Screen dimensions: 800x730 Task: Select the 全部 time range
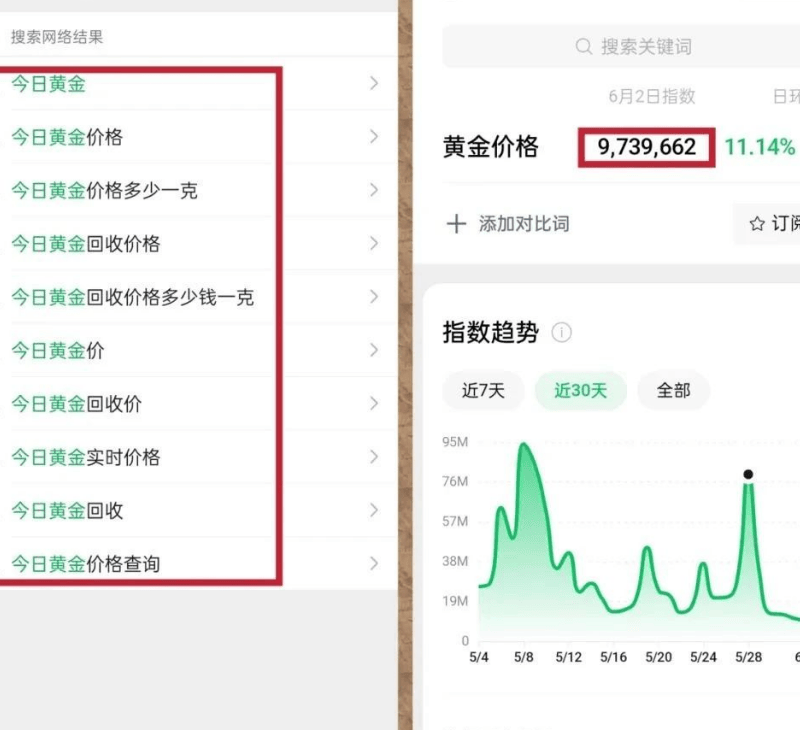click(x=673, y=391)
